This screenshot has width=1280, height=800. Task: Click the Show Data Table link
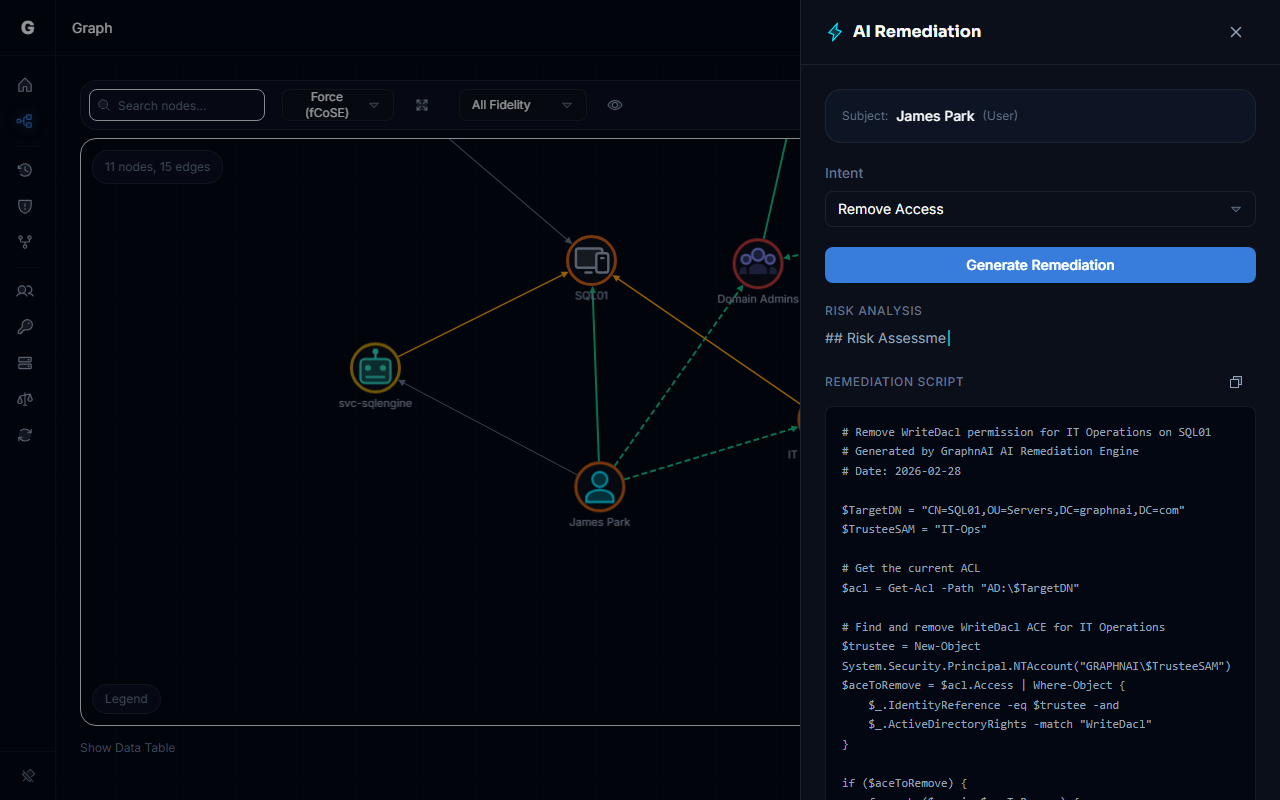tap(127, 748)
